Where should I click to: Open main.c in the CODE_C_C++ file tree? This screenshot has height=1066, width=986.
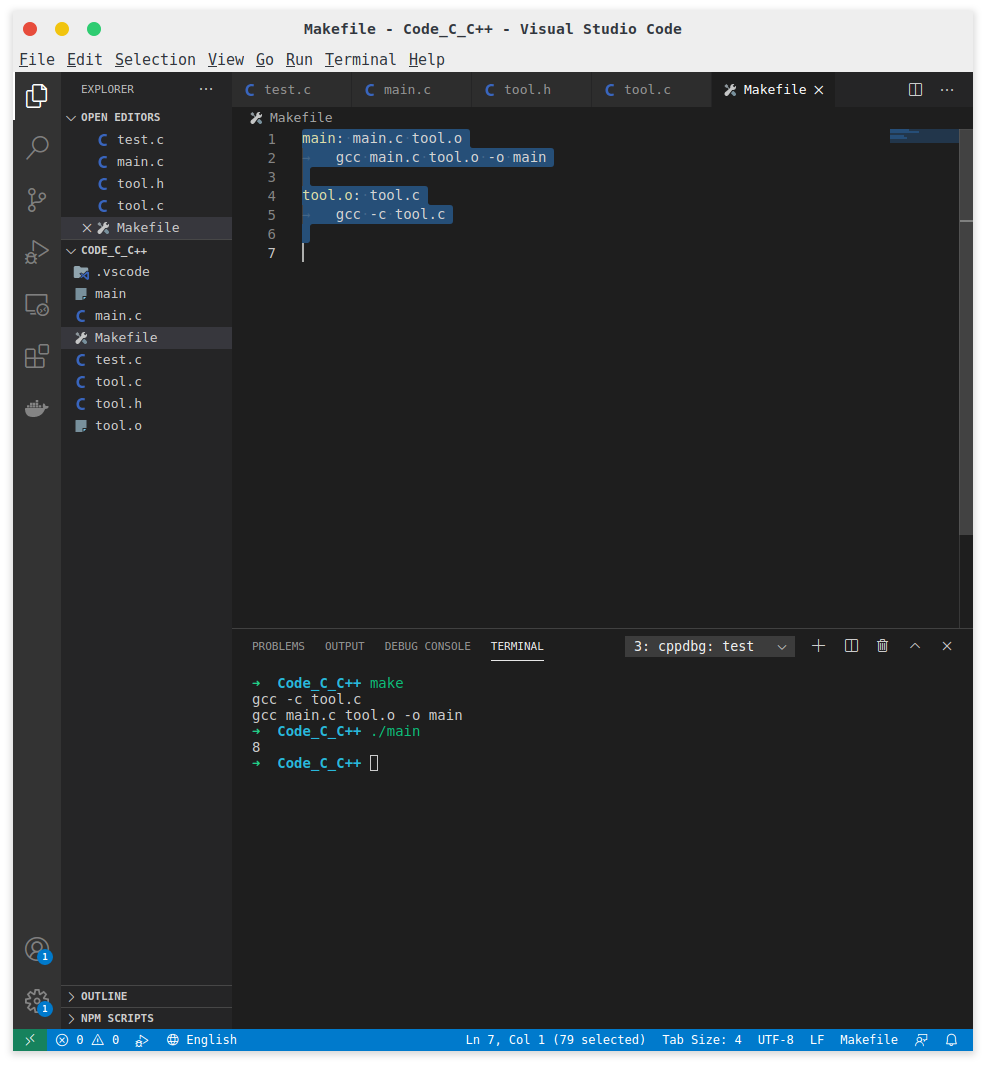146,316
